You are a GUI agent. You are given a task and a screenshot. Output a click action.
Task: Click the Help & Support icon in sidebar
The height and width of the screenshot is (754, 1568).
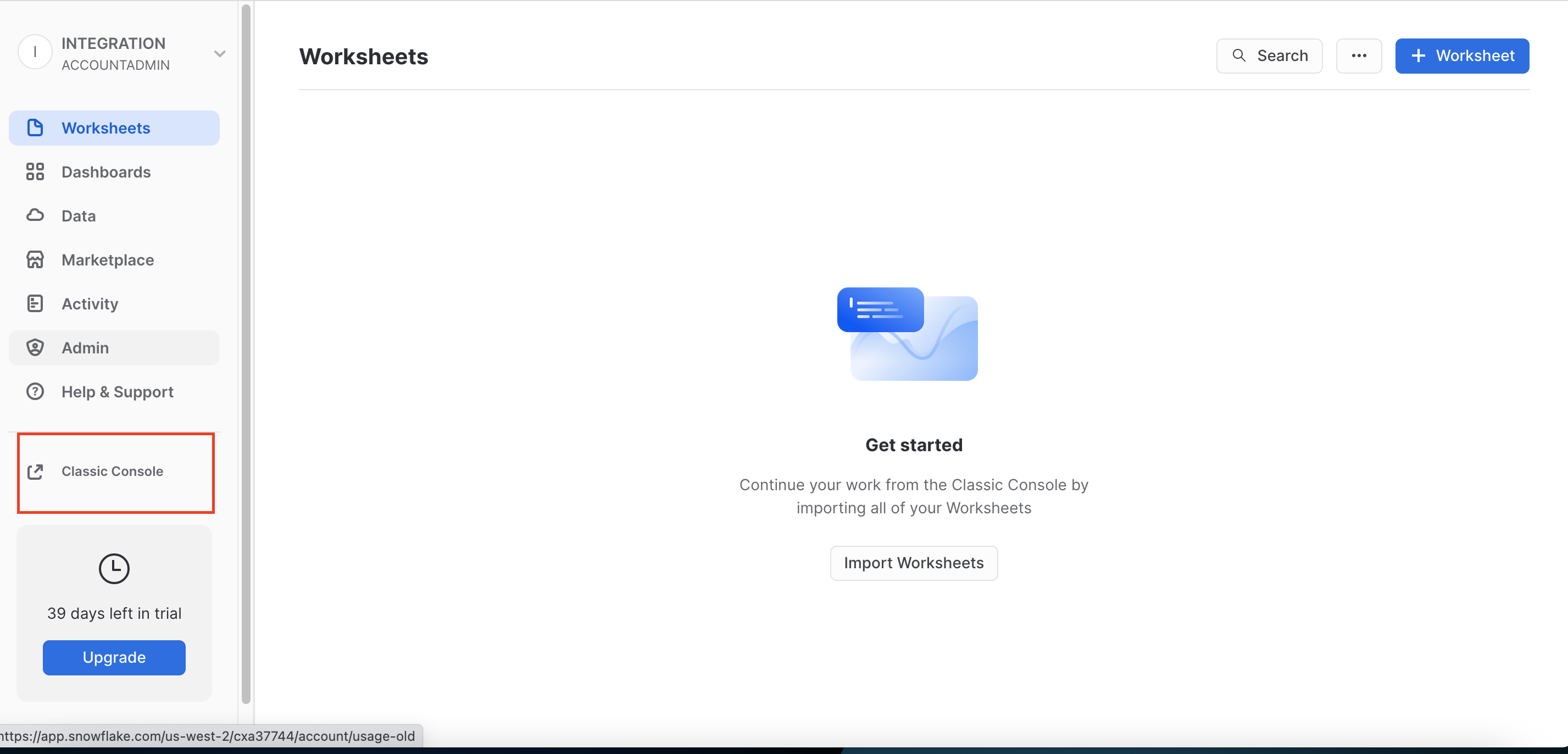[34, 391]
